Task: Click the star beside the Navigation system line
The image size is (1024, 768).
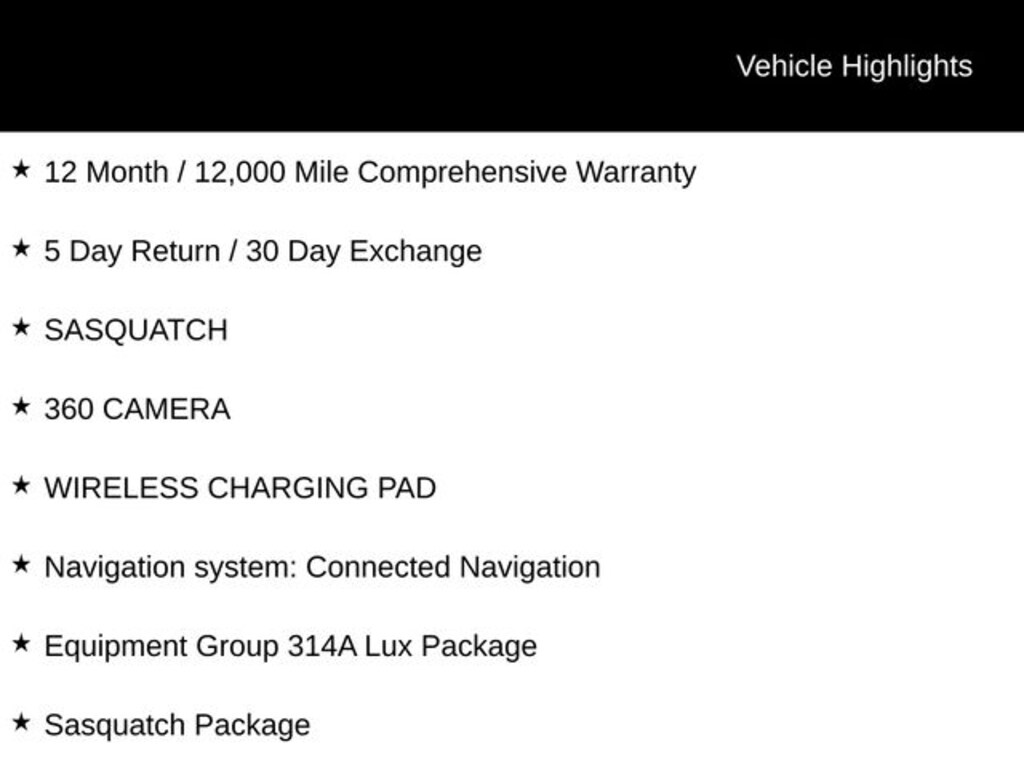Action: [x=20, y=565]
